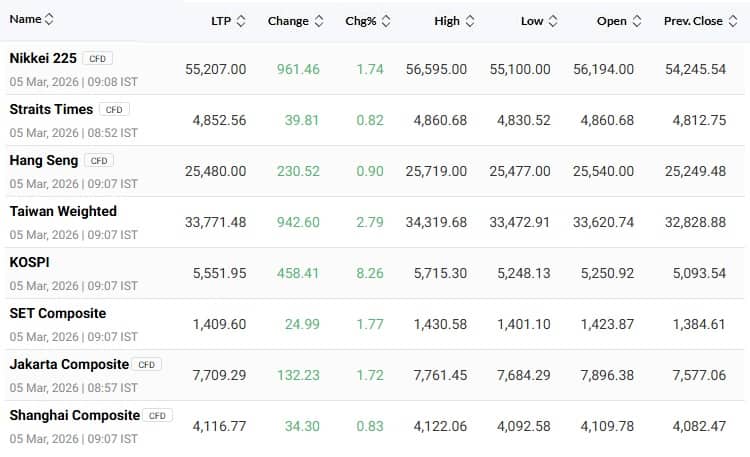
Task: Sort by Prev. Close using its arrows icon
Action: click(x=733, y=21)
